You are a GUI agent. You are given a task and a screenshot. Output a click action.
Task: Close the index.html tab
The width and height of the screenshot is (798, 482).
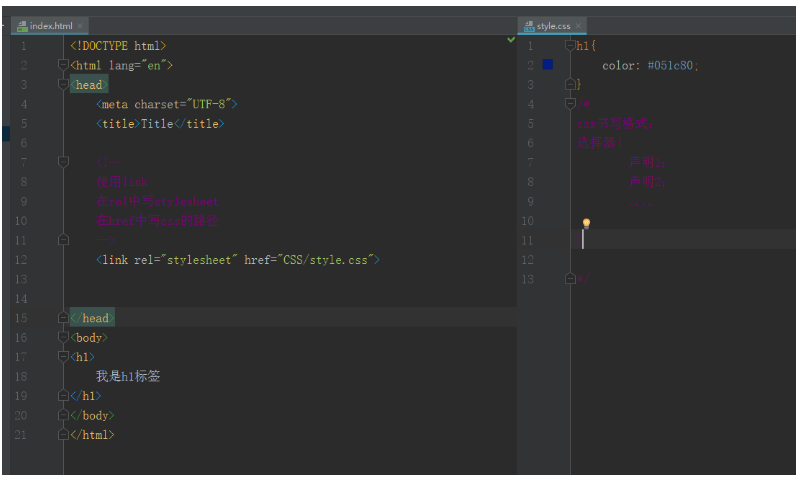[x=80, y=25]
